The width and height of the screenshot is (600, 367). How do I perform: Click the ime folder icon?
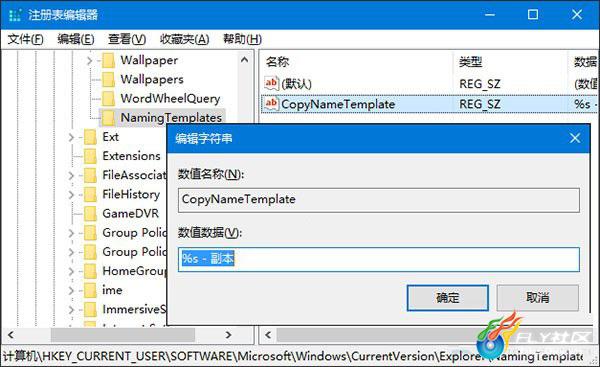pos(90,290)
